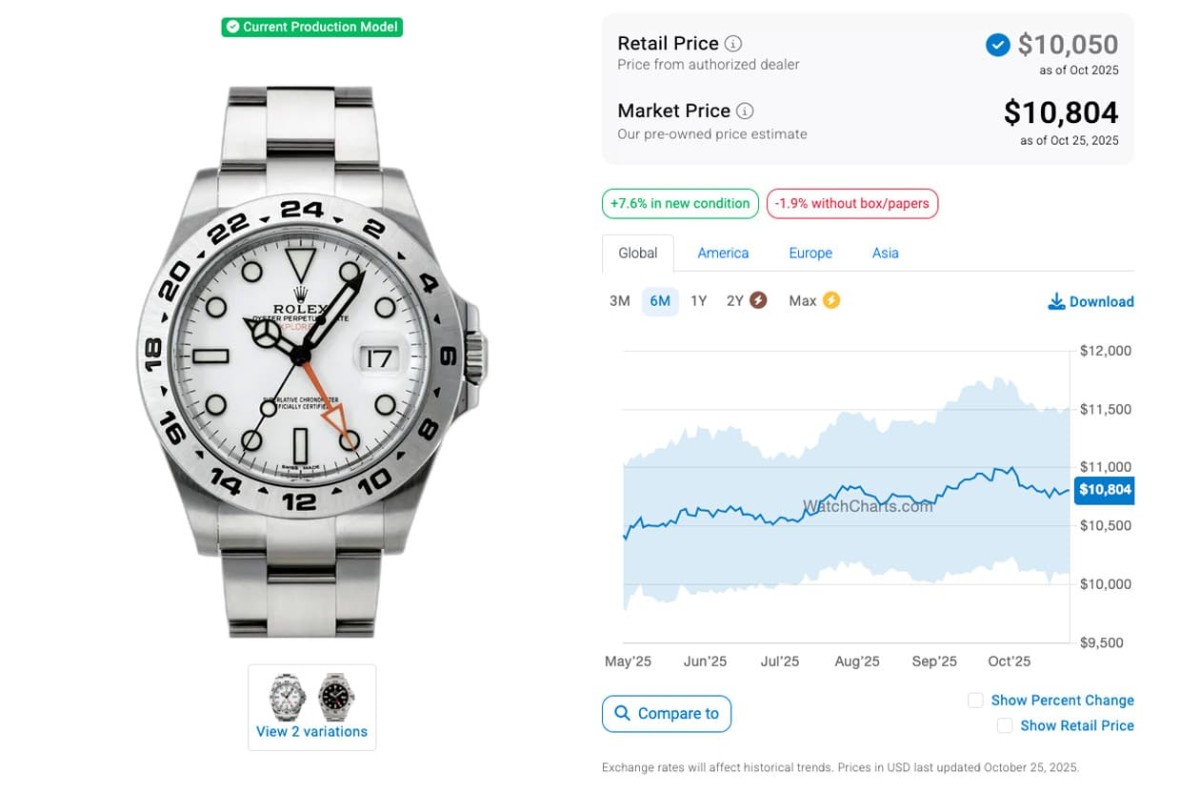Click the blue verified checkmark badge

click(997, 45)
